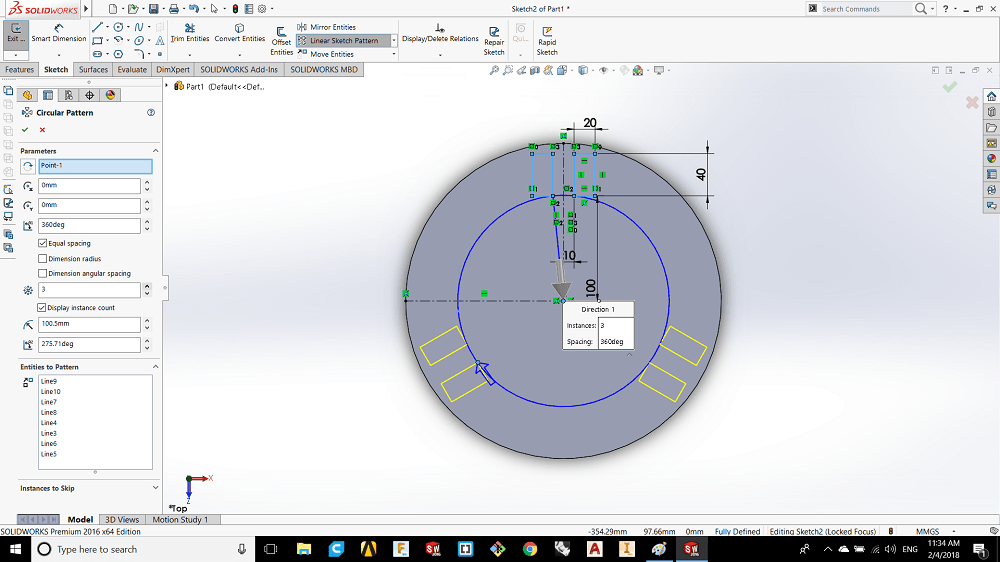
Task: Toggle Display instance count checkbox
Action: (42, 307)
